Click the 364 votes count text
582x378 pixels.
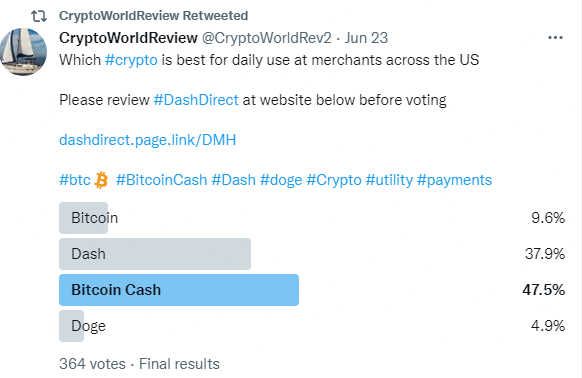(x=92, y=364)
